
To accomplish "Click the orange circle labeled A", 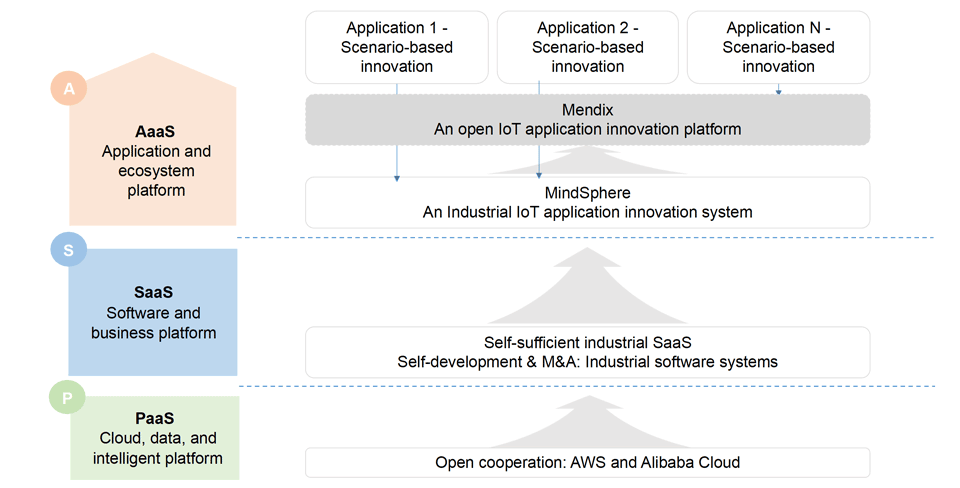I will click(x=69, y=88).
